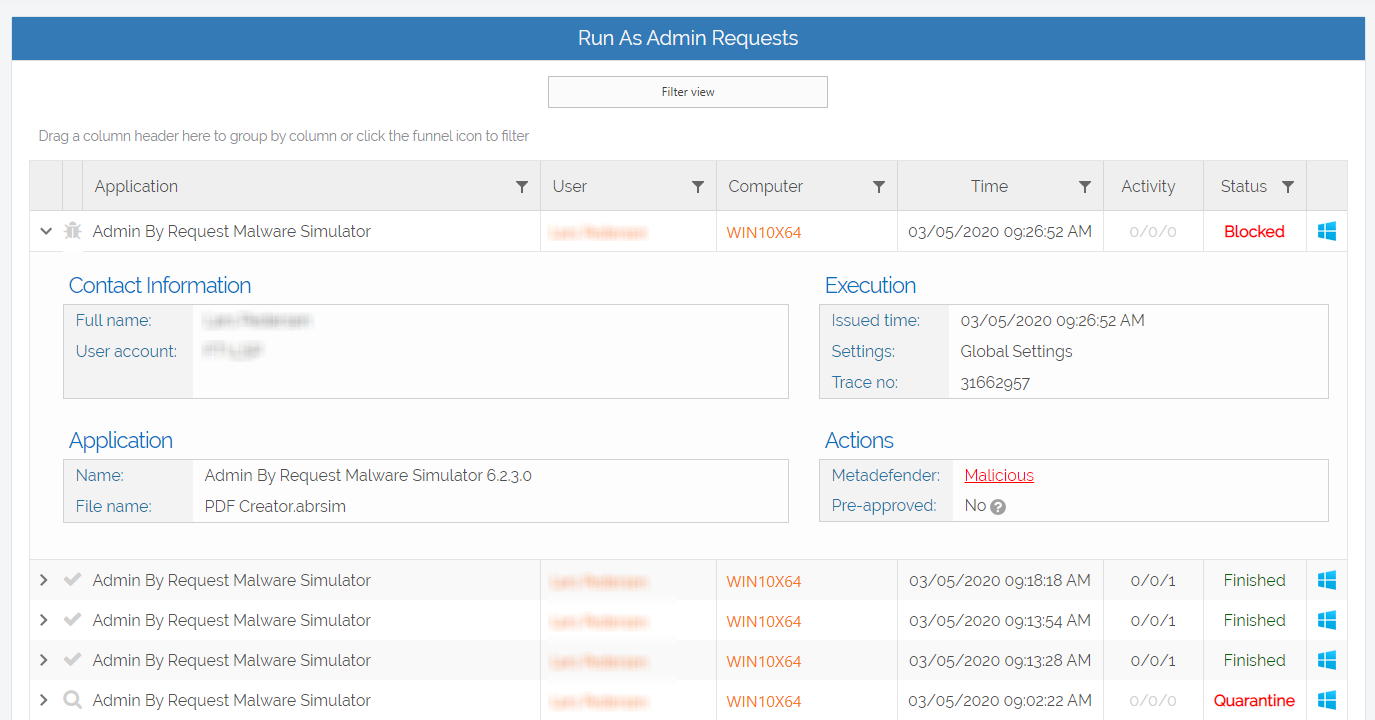
Task: Click the Filter view button
Action: (x=687, y=92)
